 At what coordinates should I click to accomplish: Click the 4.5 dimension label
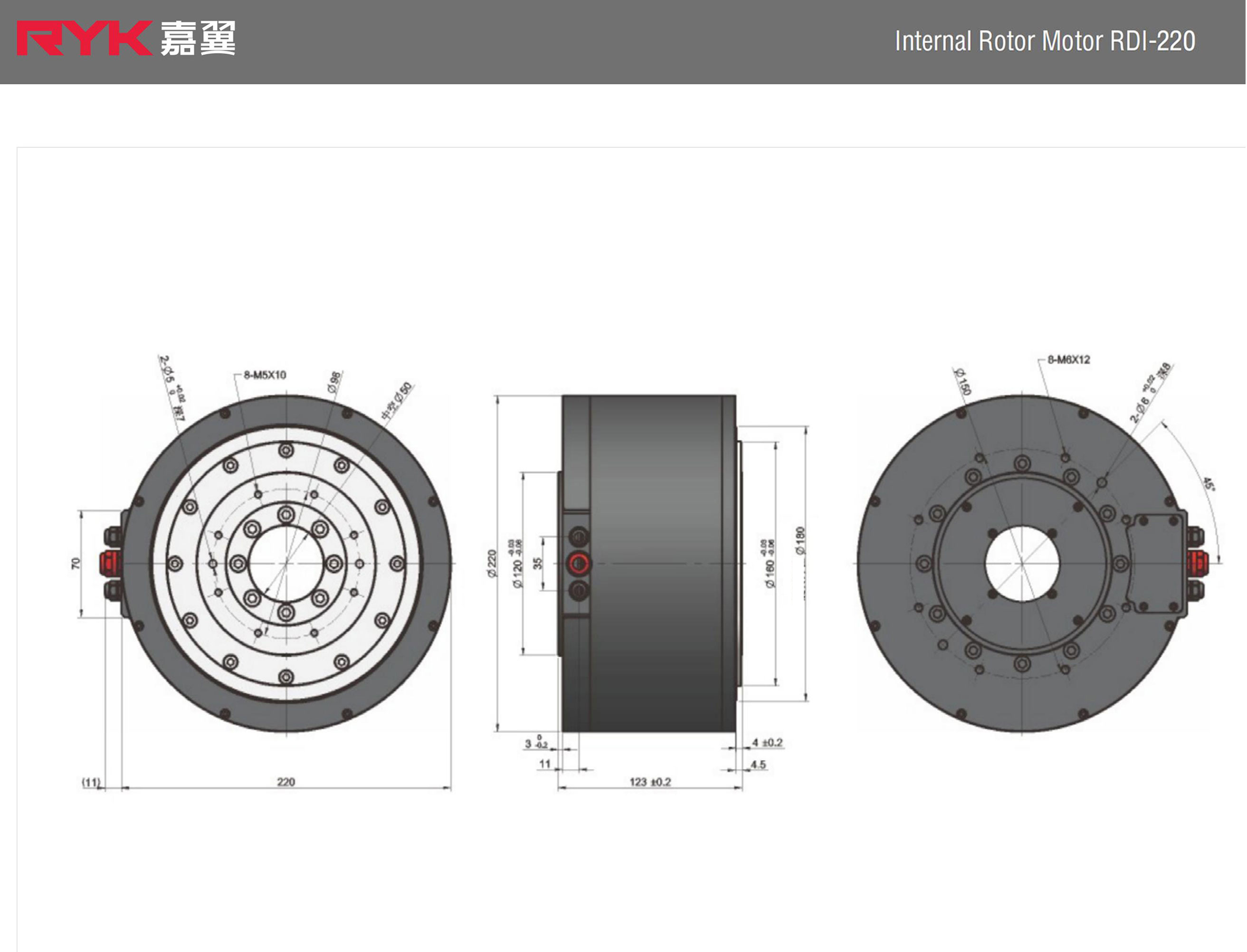pyautogui.click(x=758, y=764)
